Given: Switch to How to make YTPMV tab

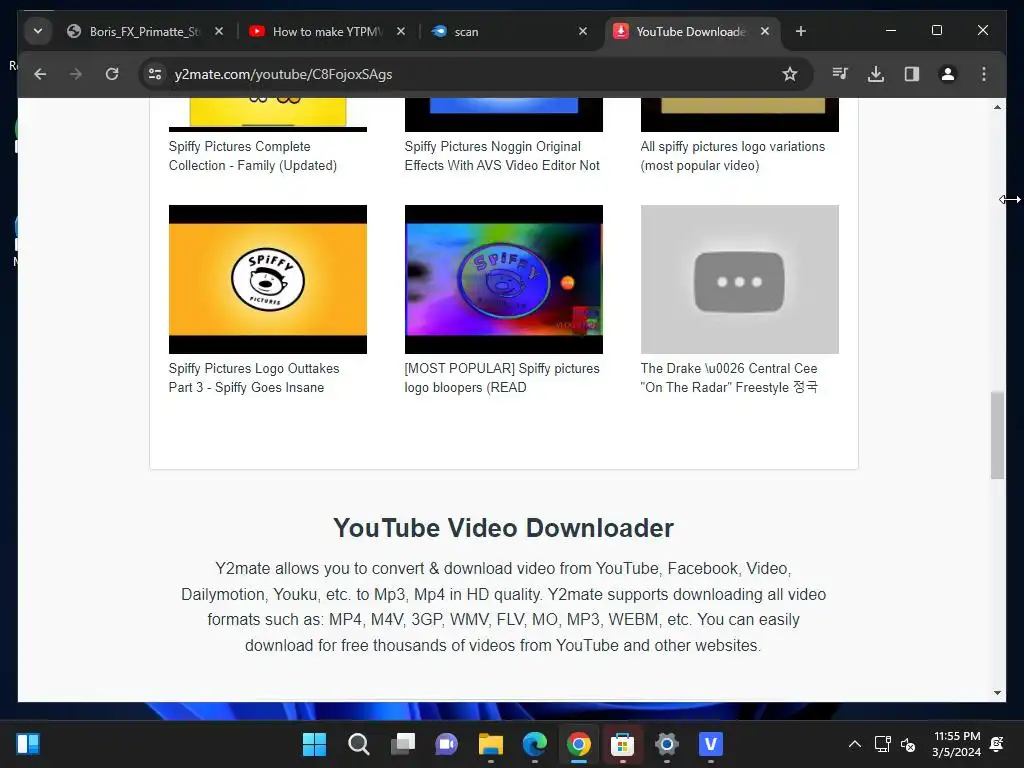Looking at the screenshot, I should (x=327, y=31).
